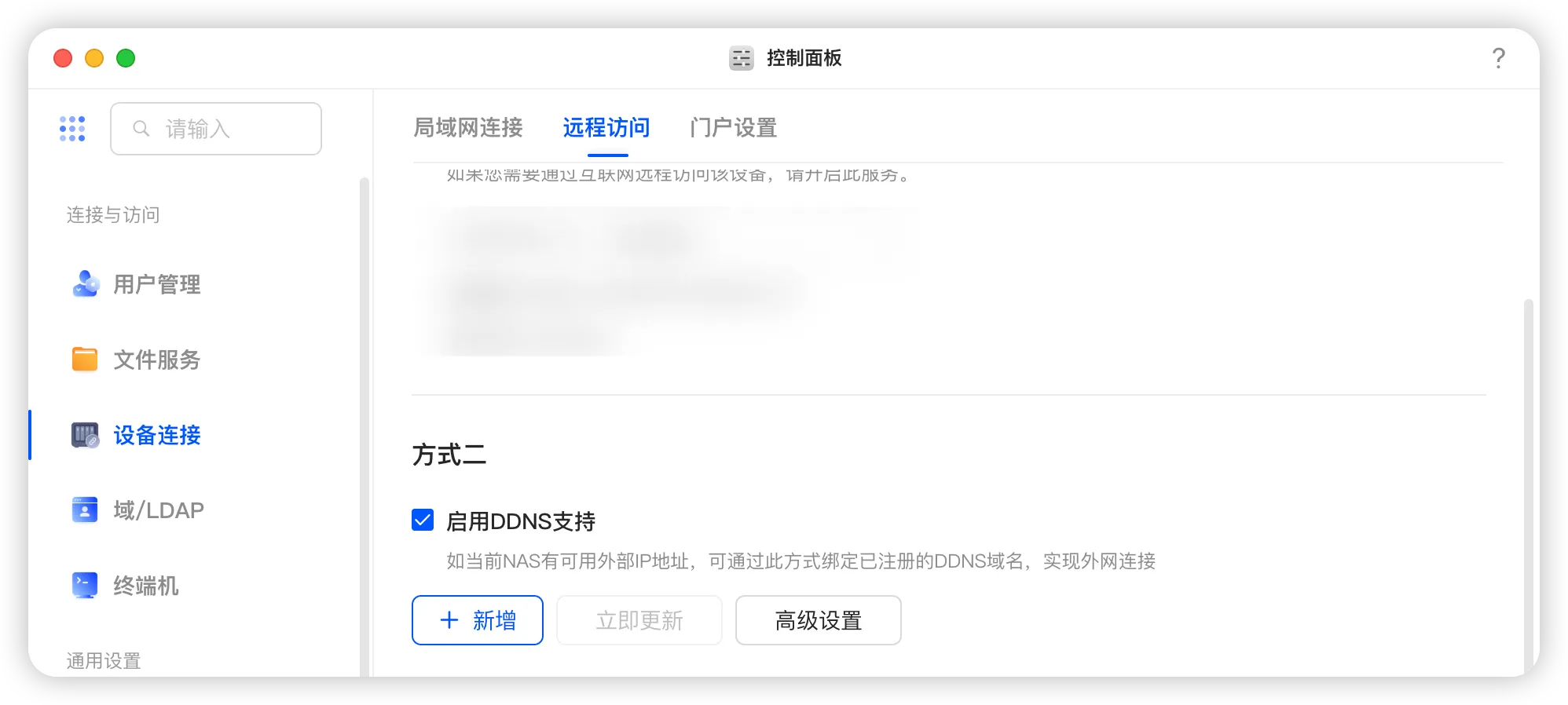The width and height of the screenshot is (1568, 705).
Task: Click the search magnifier icon
Action: (141, 128)
